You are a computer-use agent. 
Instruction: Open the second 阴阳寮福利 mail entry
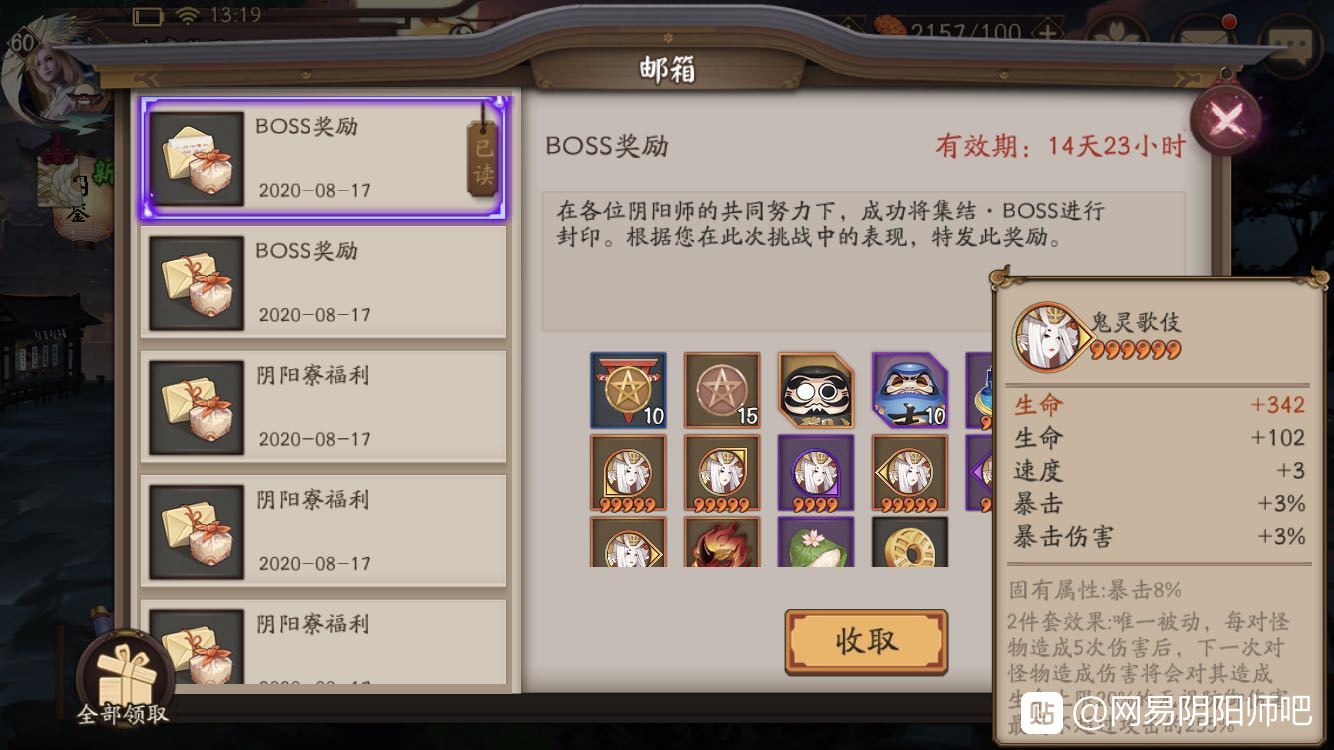324,531
